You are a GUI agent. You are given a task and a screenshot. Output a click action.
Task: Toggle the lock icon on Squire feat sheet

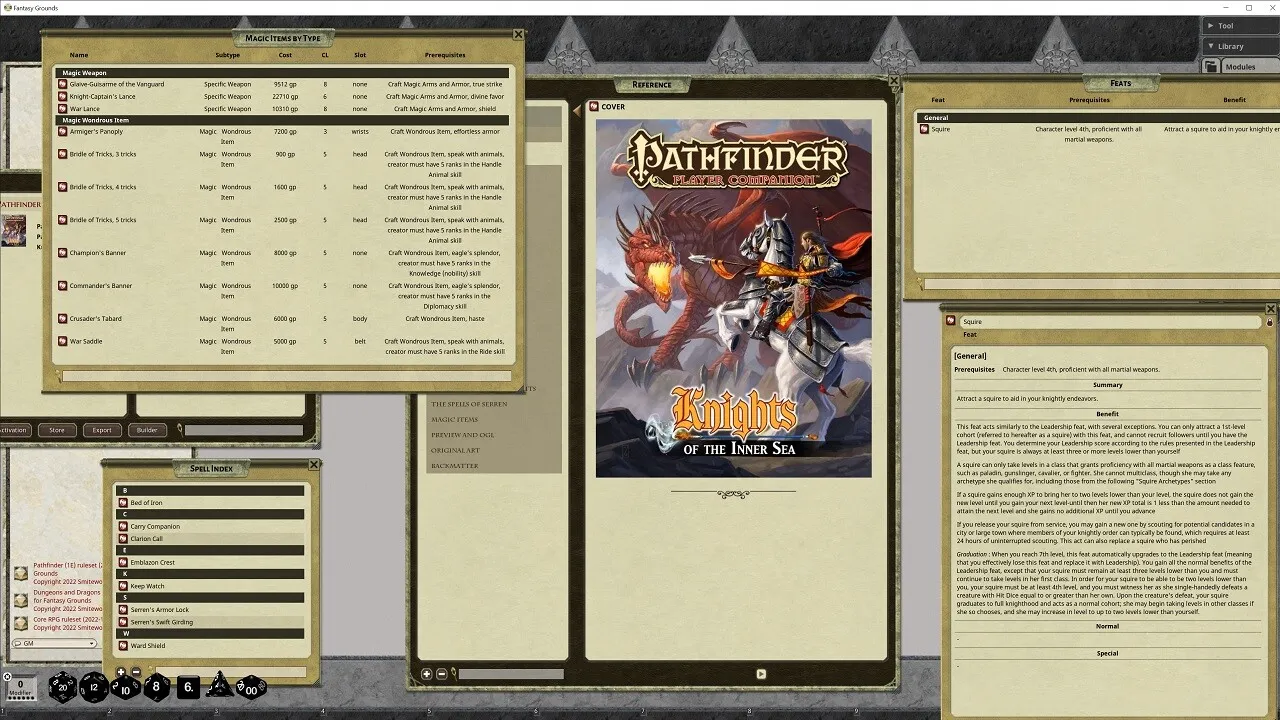coord(1270,322)
